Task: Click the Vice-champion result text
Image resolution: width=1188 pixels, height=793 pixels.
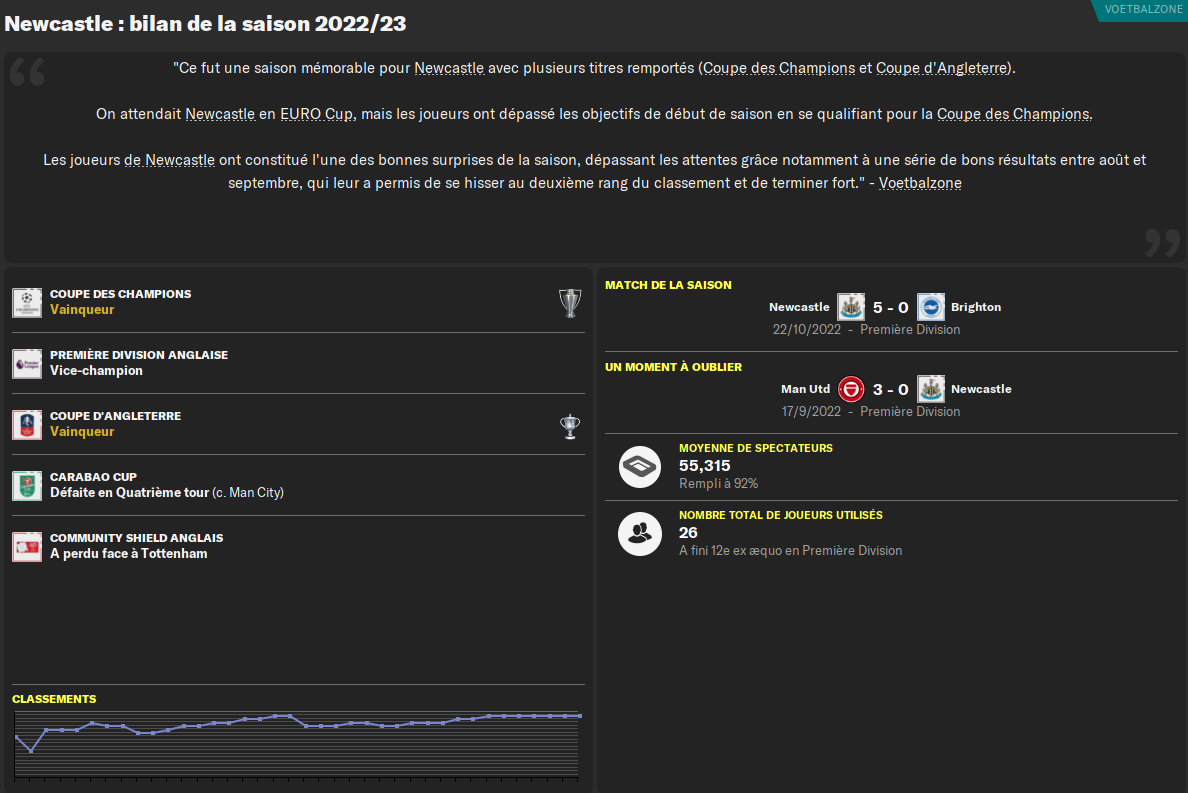Action: point(96,371)
